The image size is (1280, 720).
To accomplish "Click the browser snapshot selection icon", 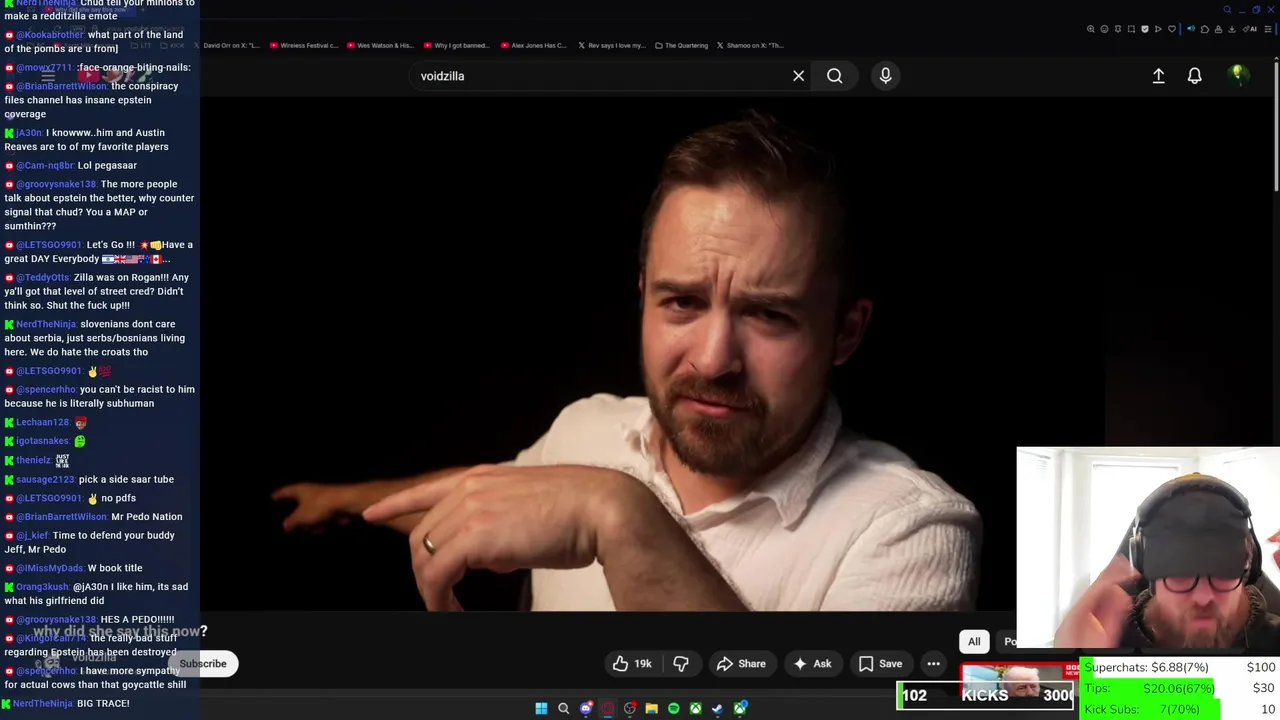I will 1131,29.
